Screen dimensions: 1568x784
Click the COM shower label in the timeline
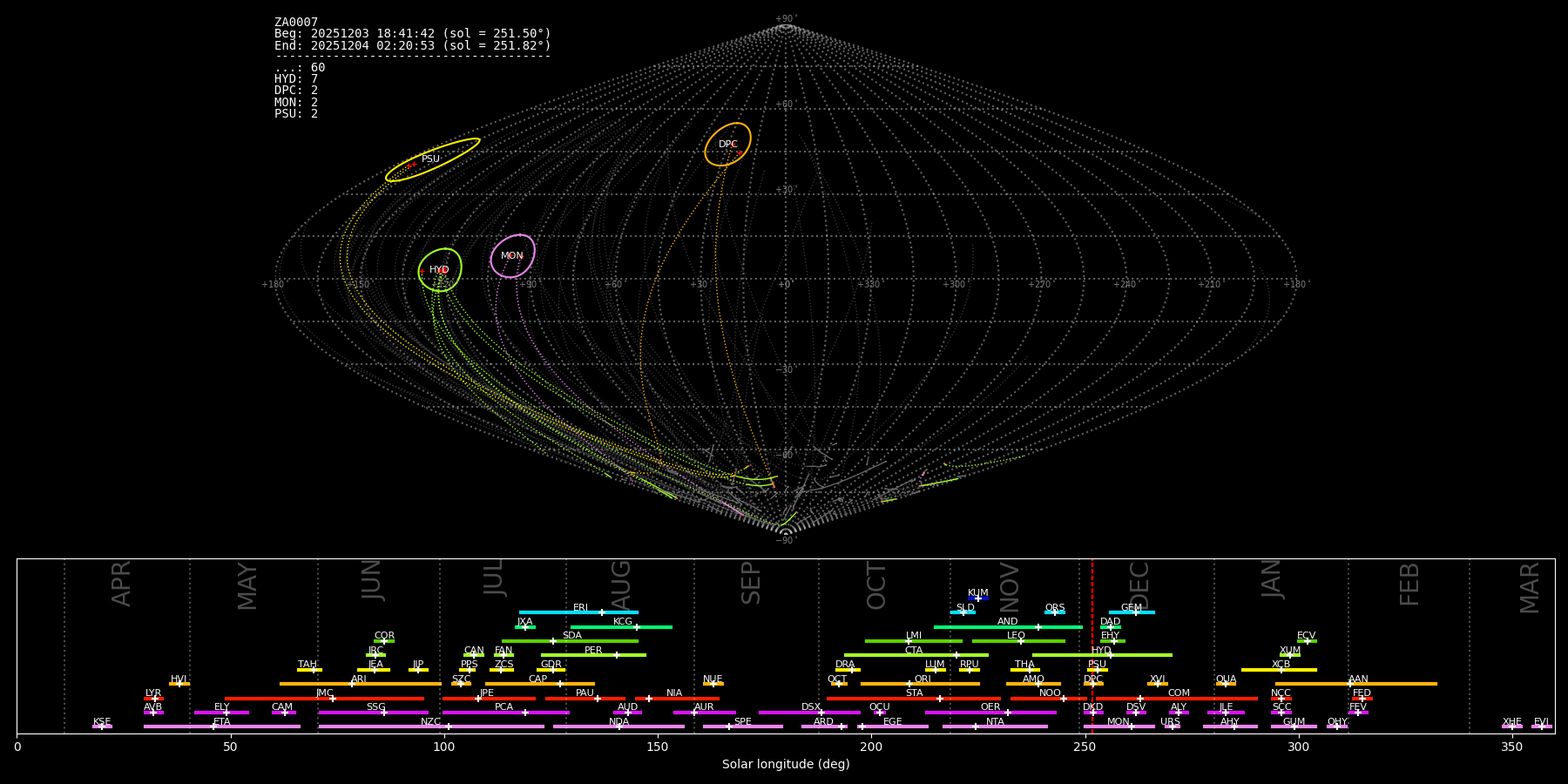(x=1179, y=693)
